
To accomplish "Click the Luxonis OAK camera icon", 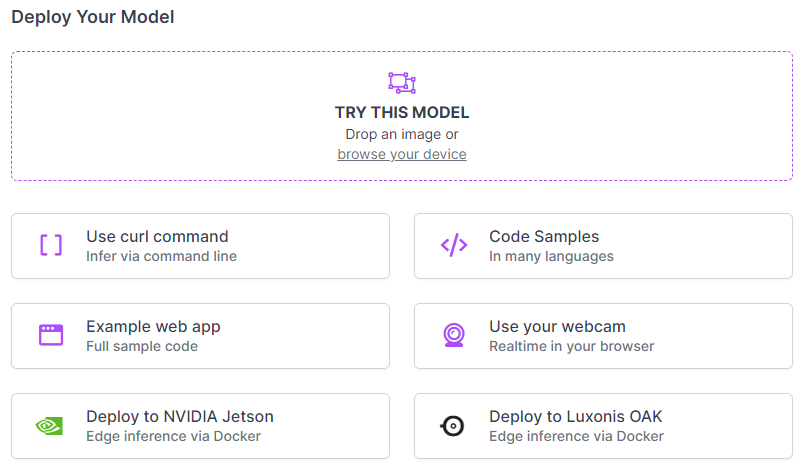I will click(x=453, y=425).
